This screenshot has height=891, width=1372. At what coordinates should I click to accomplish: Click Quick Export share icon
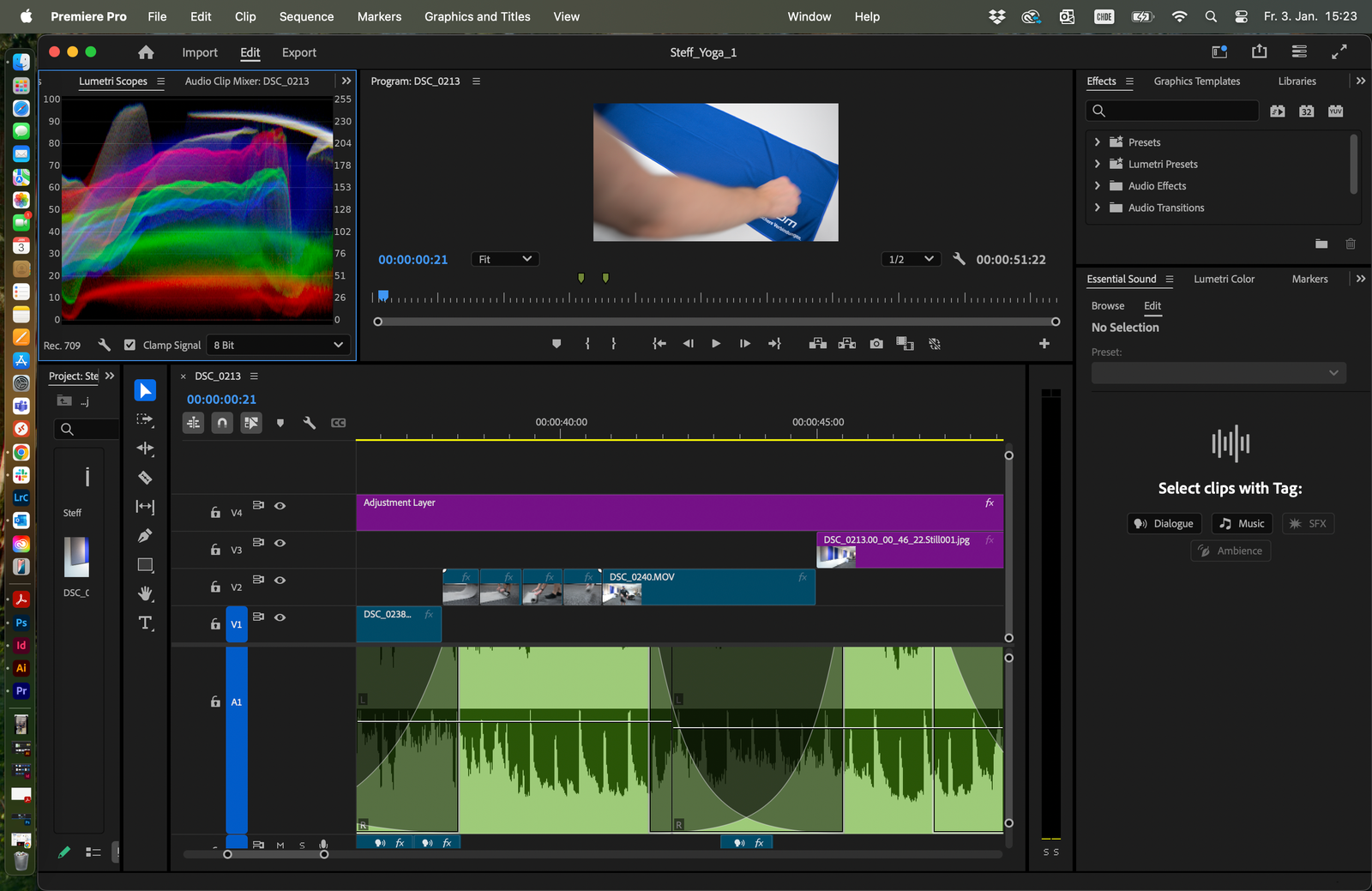[1259, 52]
